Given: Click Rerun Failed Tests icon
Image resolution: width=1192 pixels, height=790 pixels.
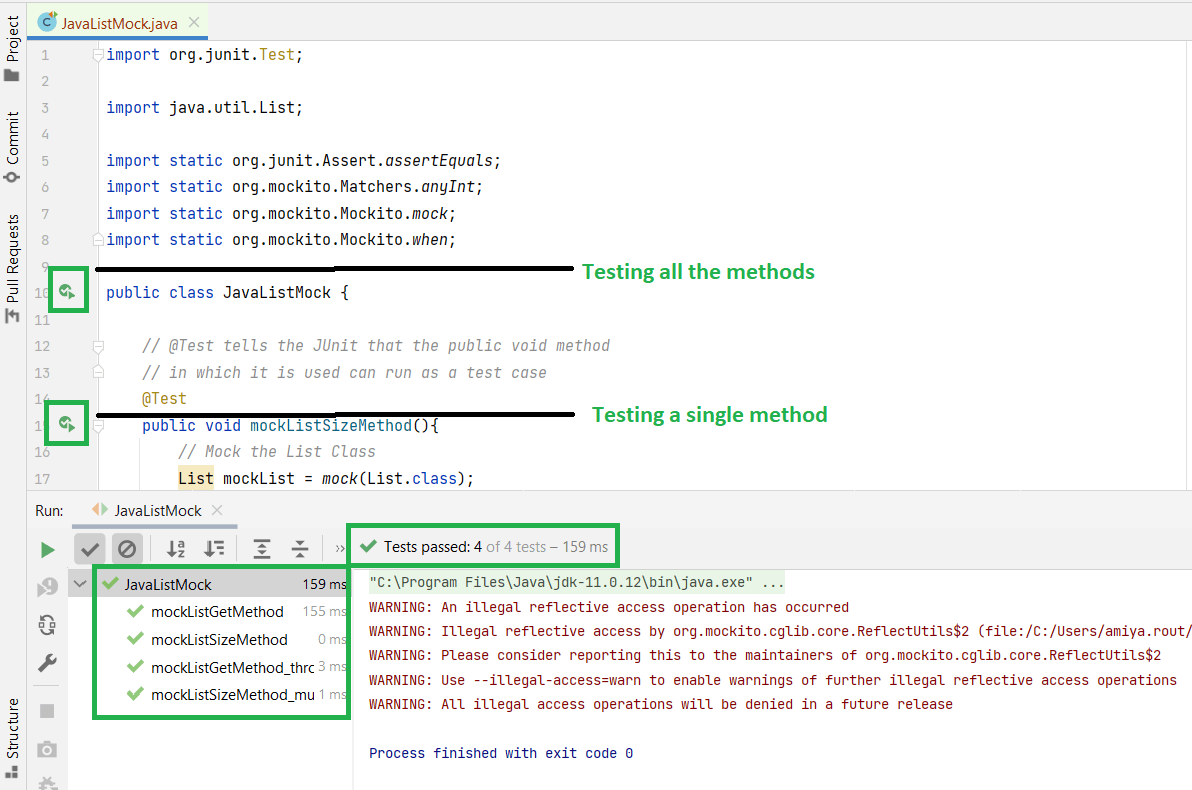Looking at the screenshot, I should 47,587.
